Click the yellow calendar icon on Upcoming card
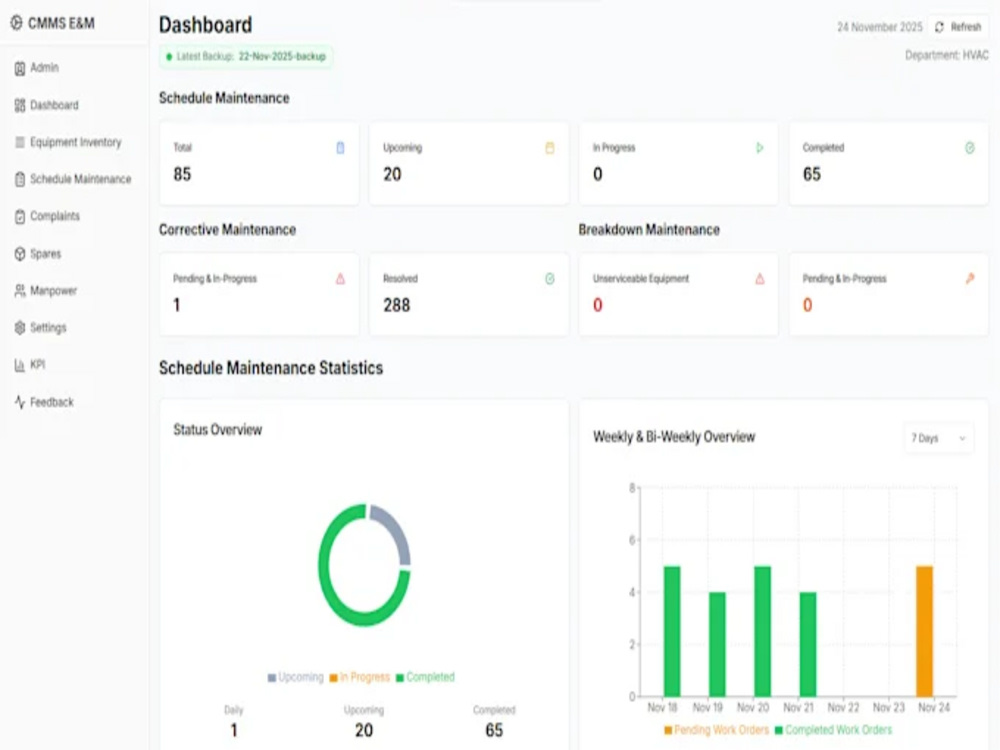The image size is (1000, 750). (x=550, y=148)
